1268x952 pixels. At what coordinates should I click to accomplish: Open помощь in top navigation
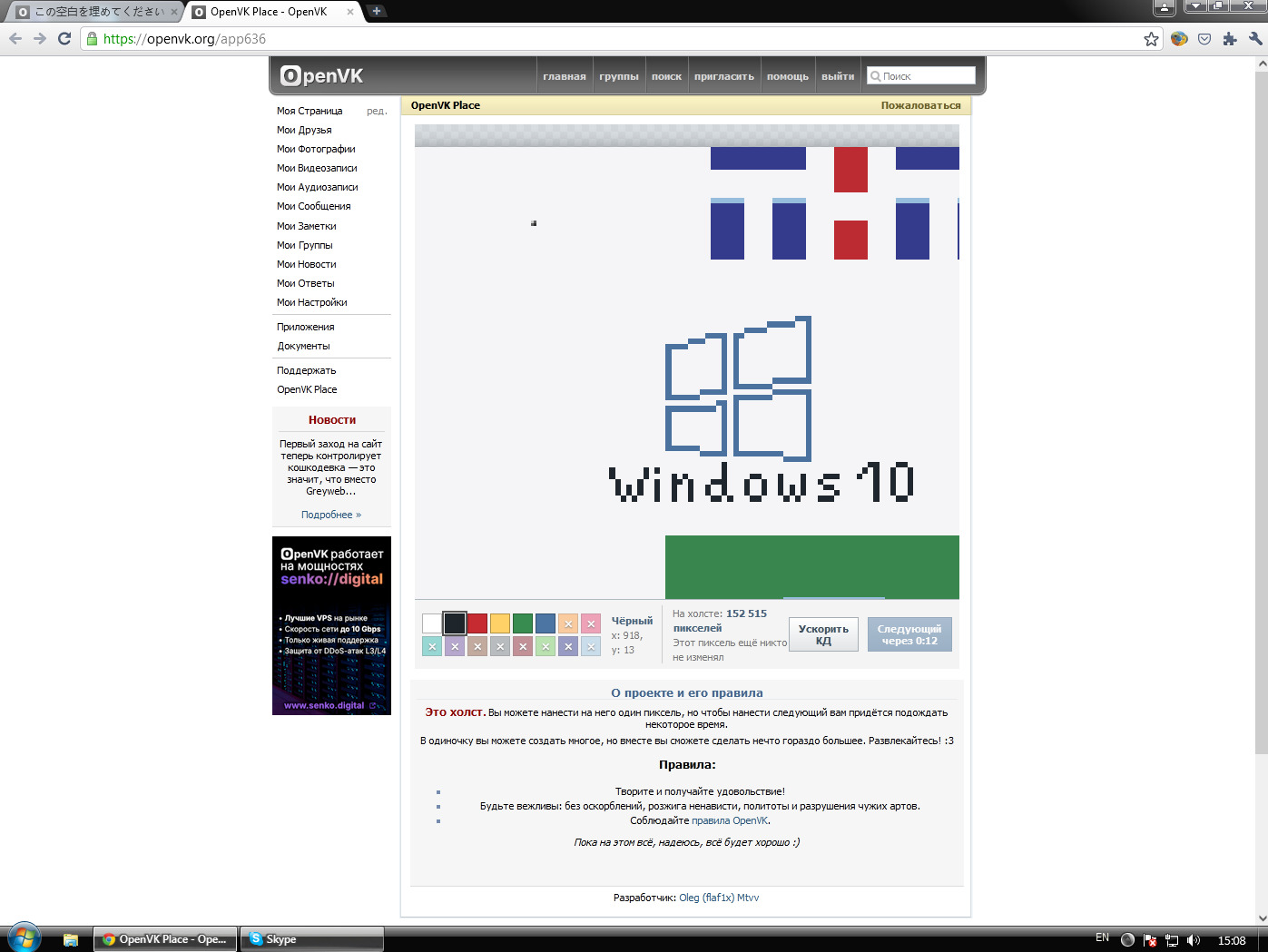[788, 76]
